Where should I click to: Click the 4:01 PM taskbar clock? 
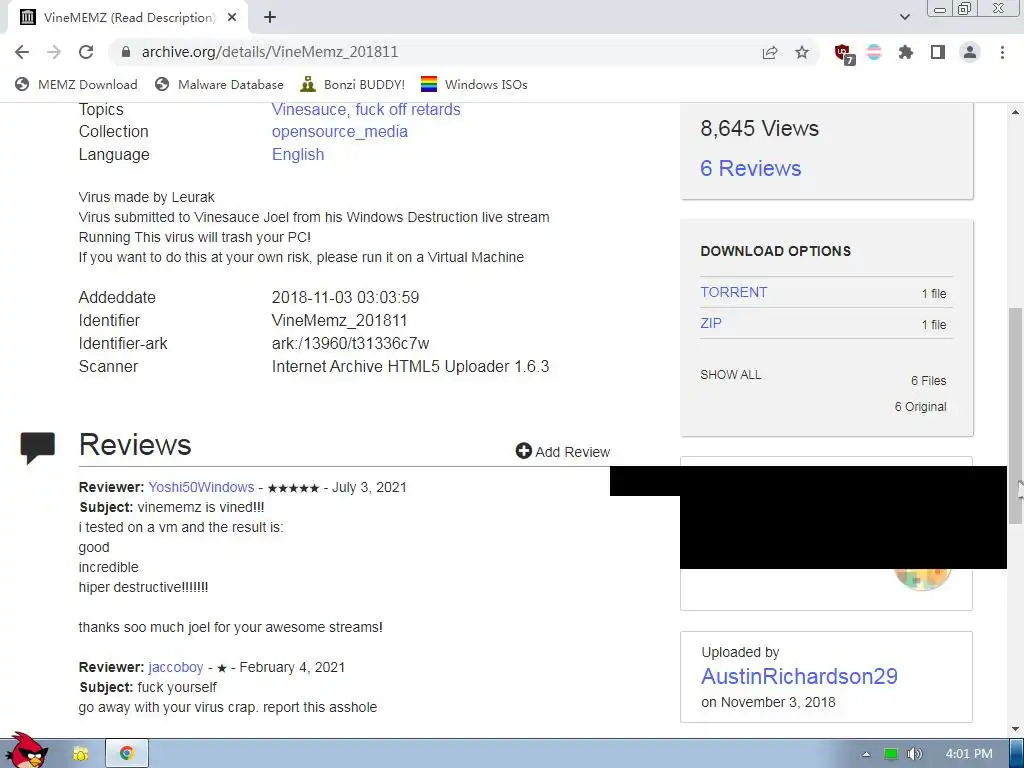(x=969, y=754)
